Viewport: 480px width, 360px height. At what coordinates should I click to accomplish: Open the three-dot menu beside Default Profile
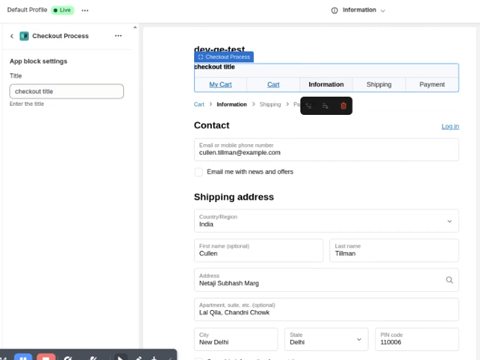click(x=85, y=10)
